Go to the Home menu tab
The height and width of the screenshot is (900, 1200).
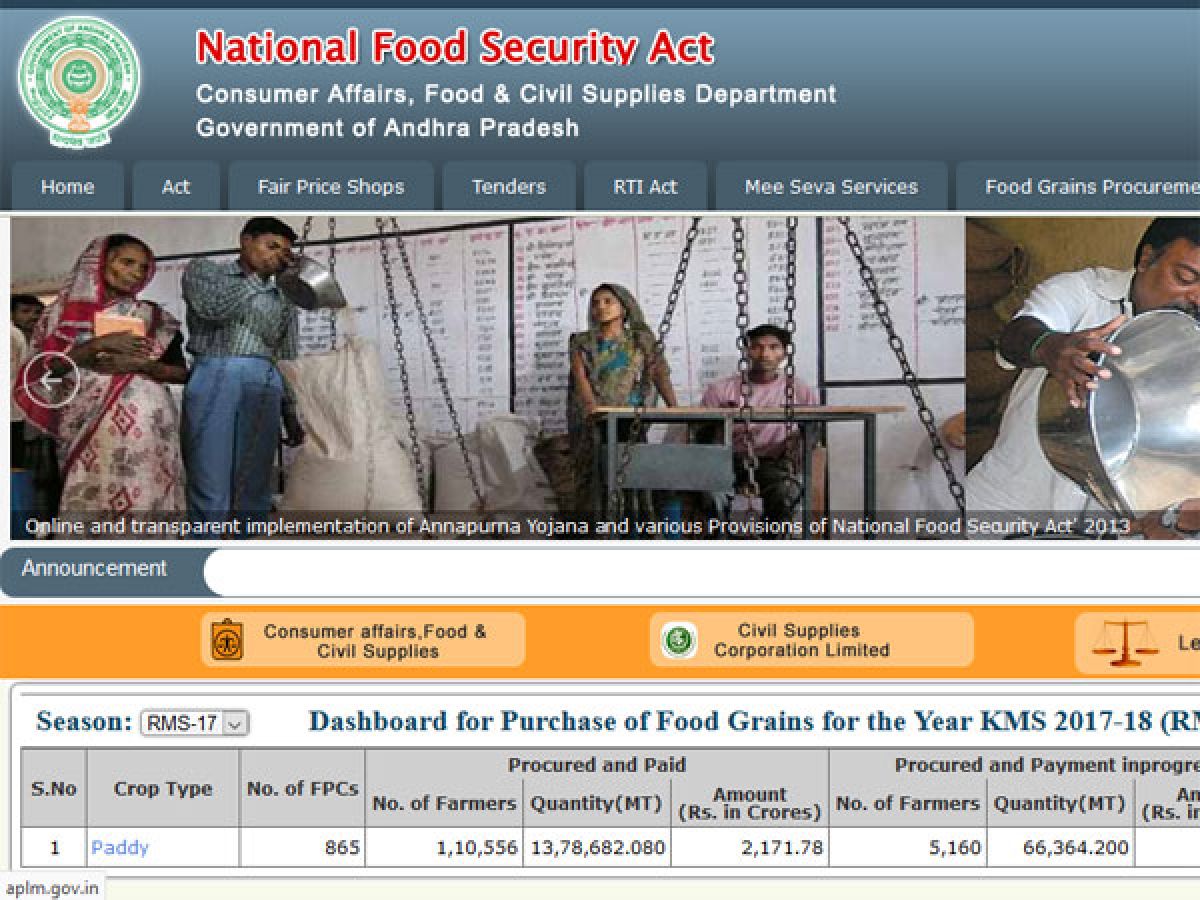pyautogui.click(x=67, y=187)
